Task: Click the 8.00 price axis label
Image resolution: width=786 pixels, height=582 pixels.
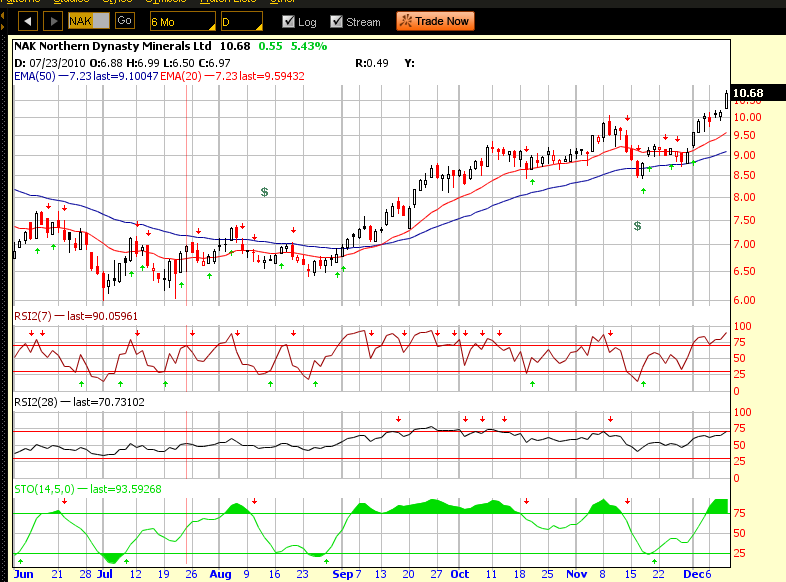Action: (744, 198)
